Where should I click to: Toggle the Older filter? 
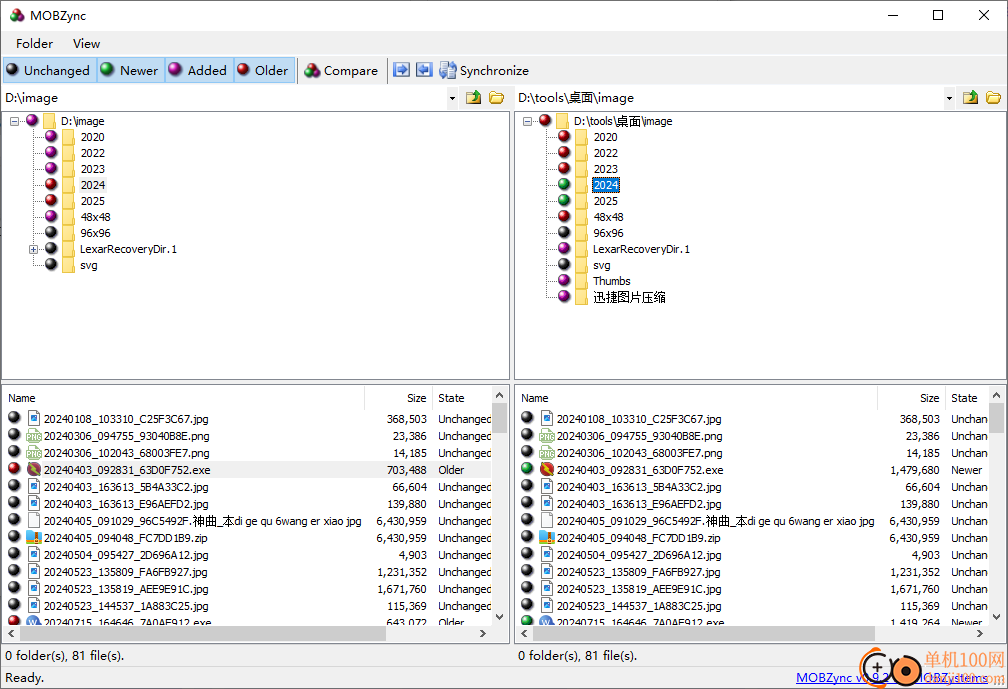264,70
